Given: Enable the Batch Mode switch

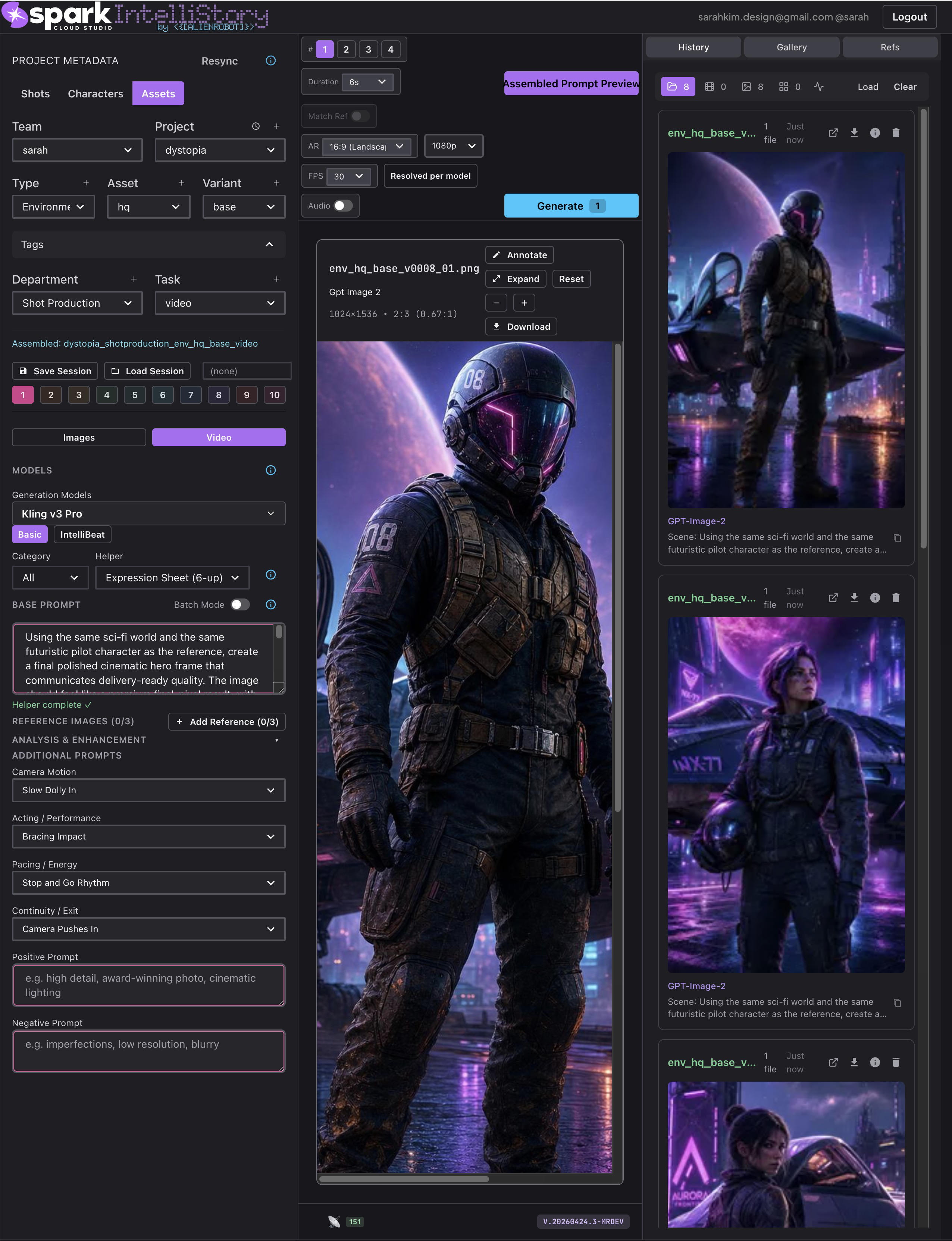Looking at the screenshot, I should (x=240, y=604).
